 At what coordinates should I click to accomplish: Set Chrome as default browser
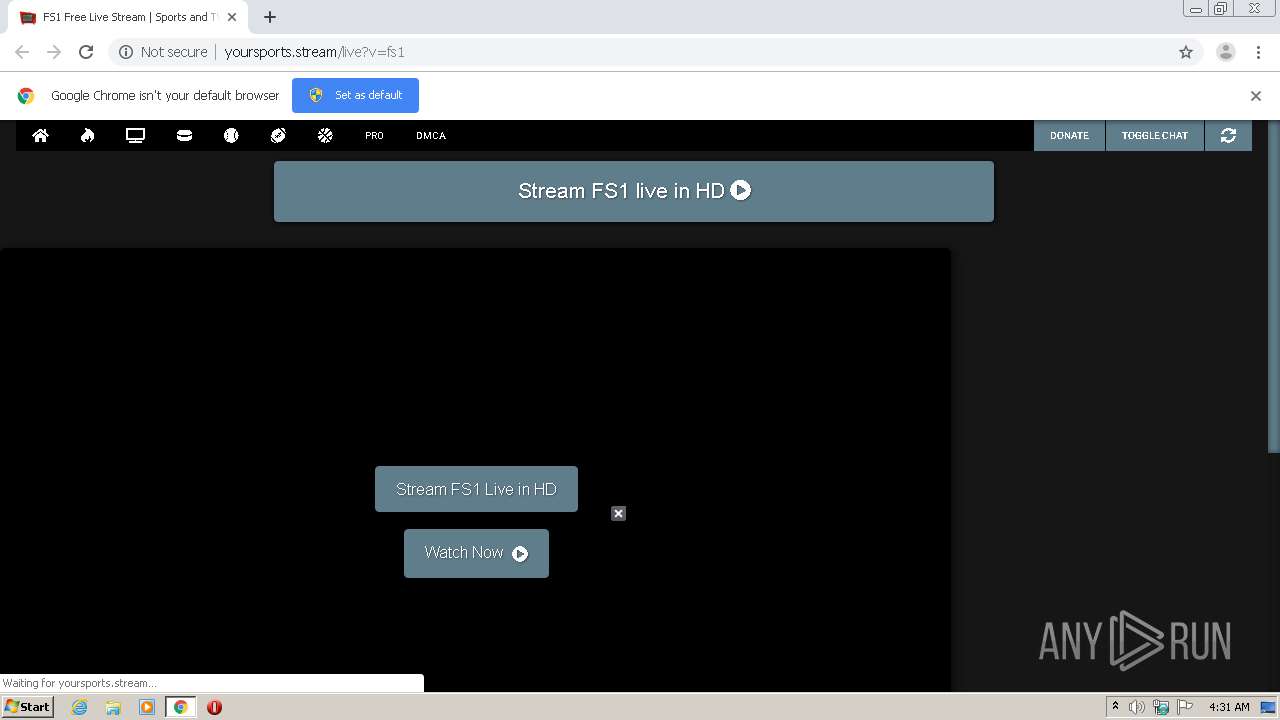pos(355,95)
